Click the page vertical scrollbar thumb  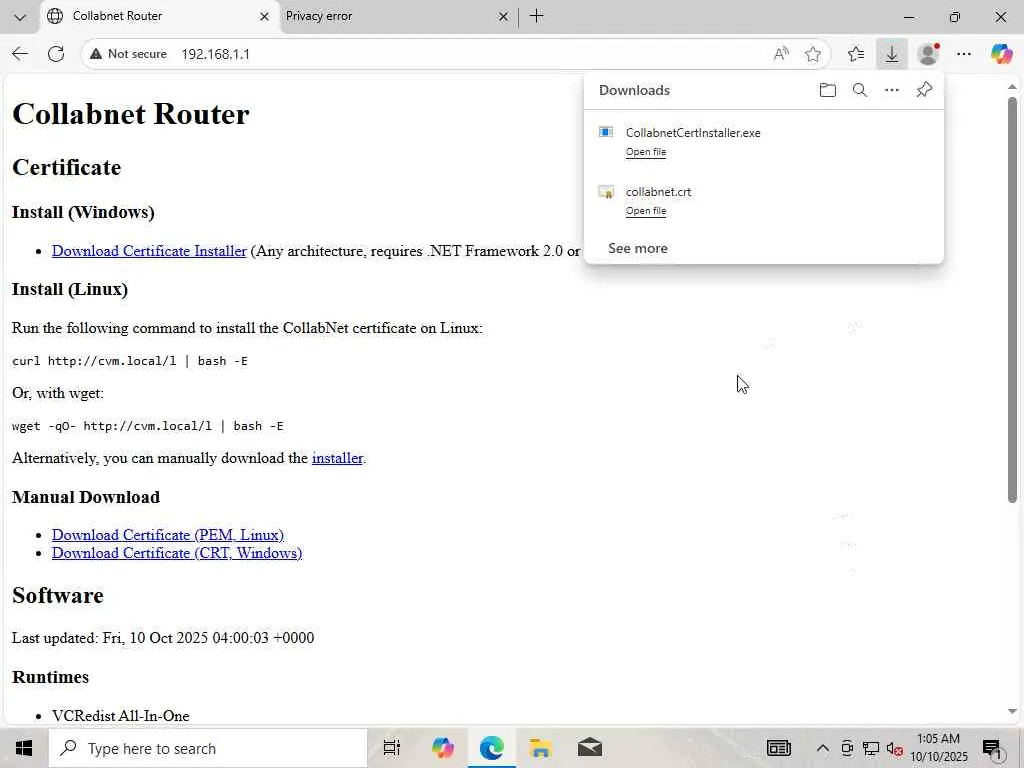pos(1012,300)
